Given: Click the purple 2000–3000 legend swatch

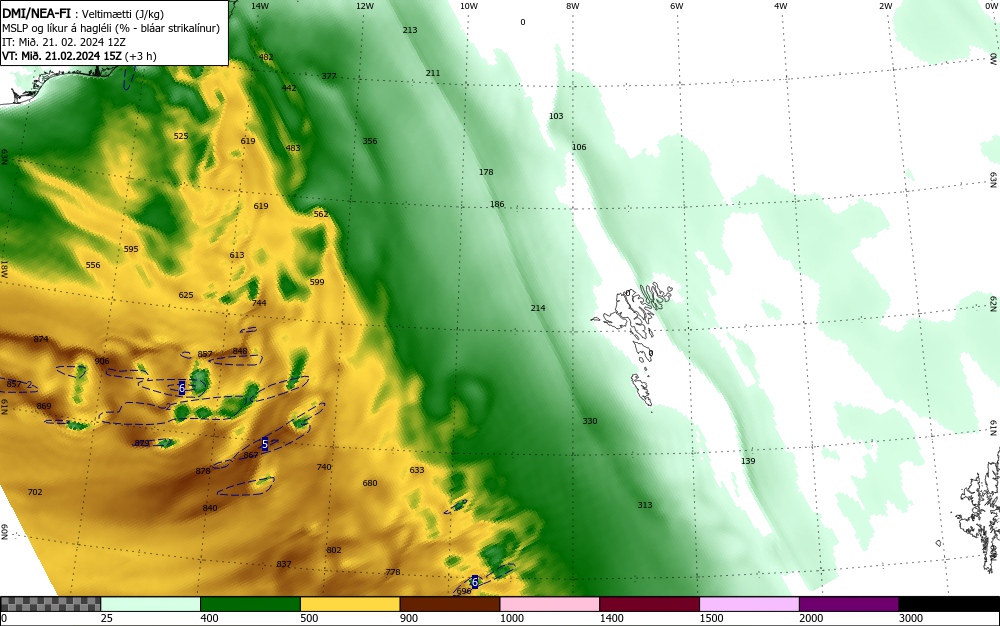Looking at the screenshot, I should [849, 604].
